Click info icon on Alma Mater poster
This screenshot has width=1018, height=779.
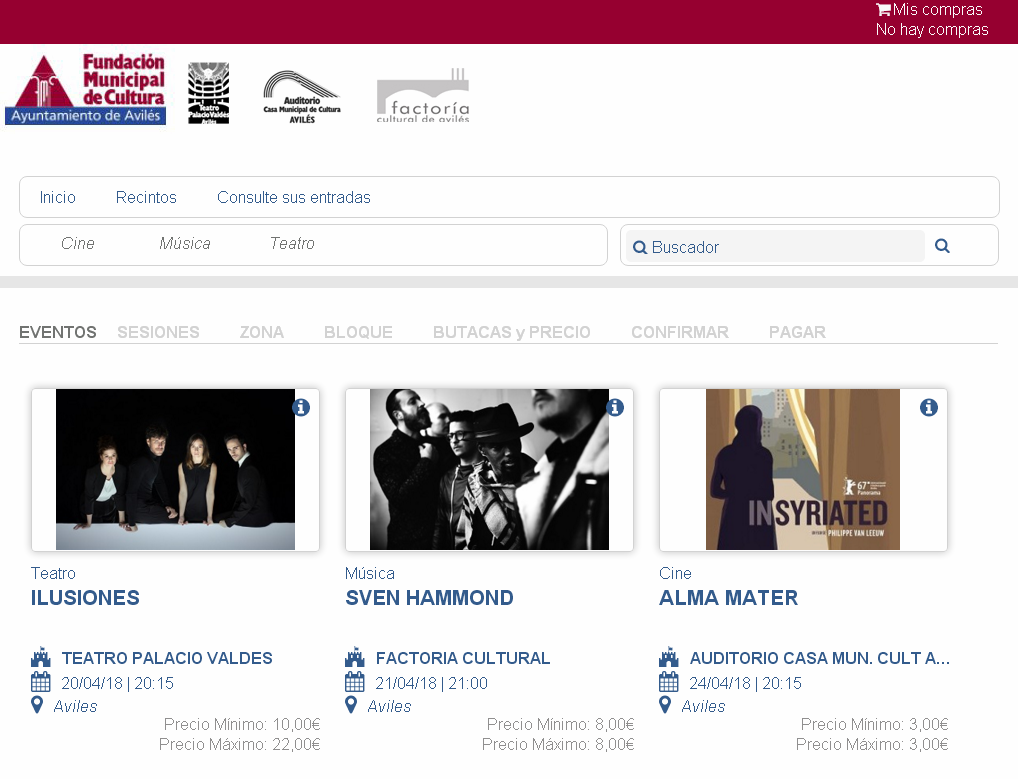(929, 407)
